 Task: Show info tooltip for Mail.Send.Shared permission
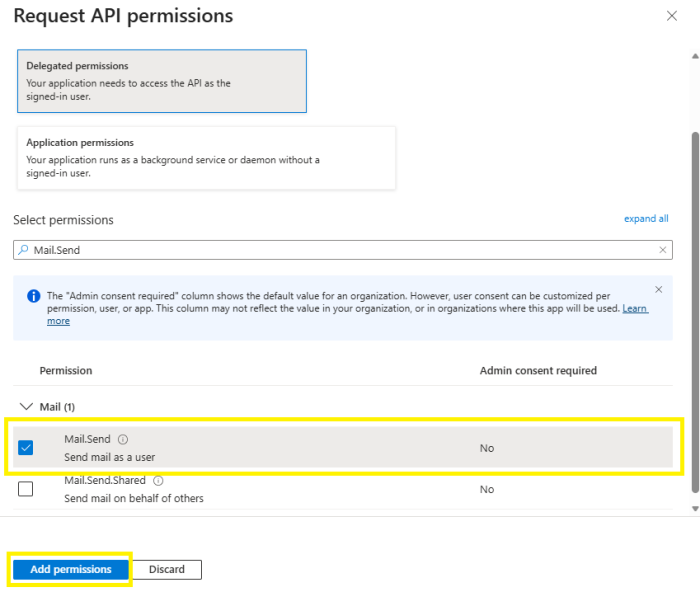point(158,481)
